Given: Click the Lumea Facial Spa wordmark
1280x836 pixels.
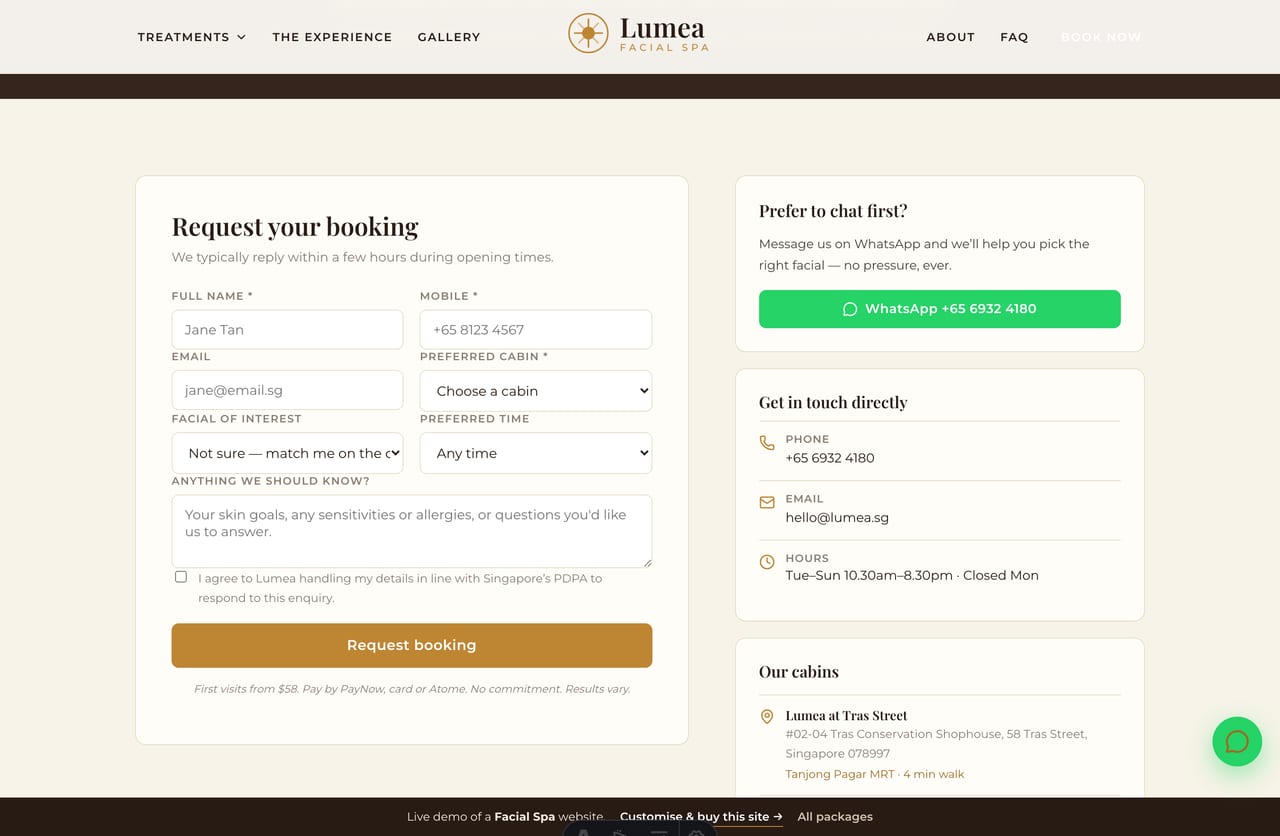Looking at the screenshot, I should tap(663, 34).
